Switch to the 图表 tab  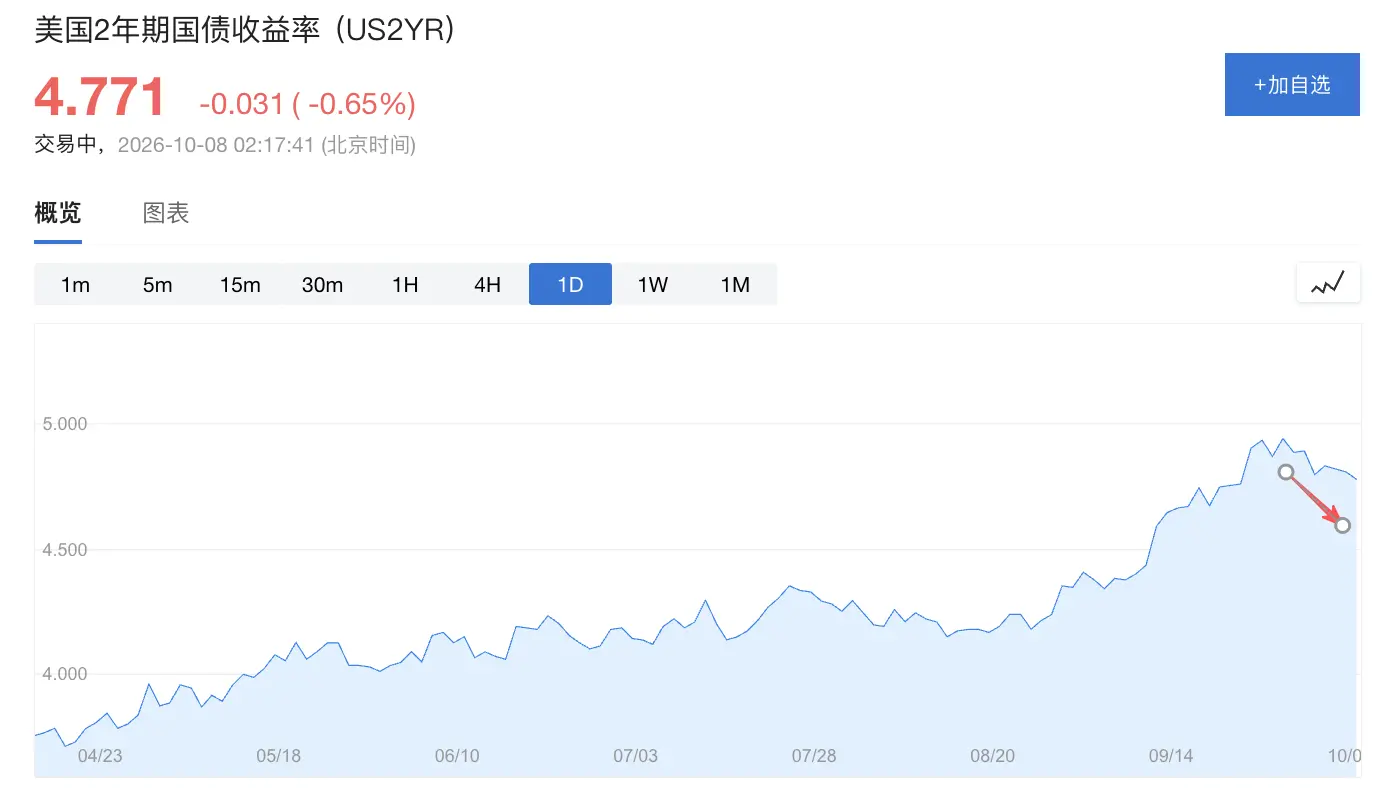pyautogui.click(x=166, y=213)
